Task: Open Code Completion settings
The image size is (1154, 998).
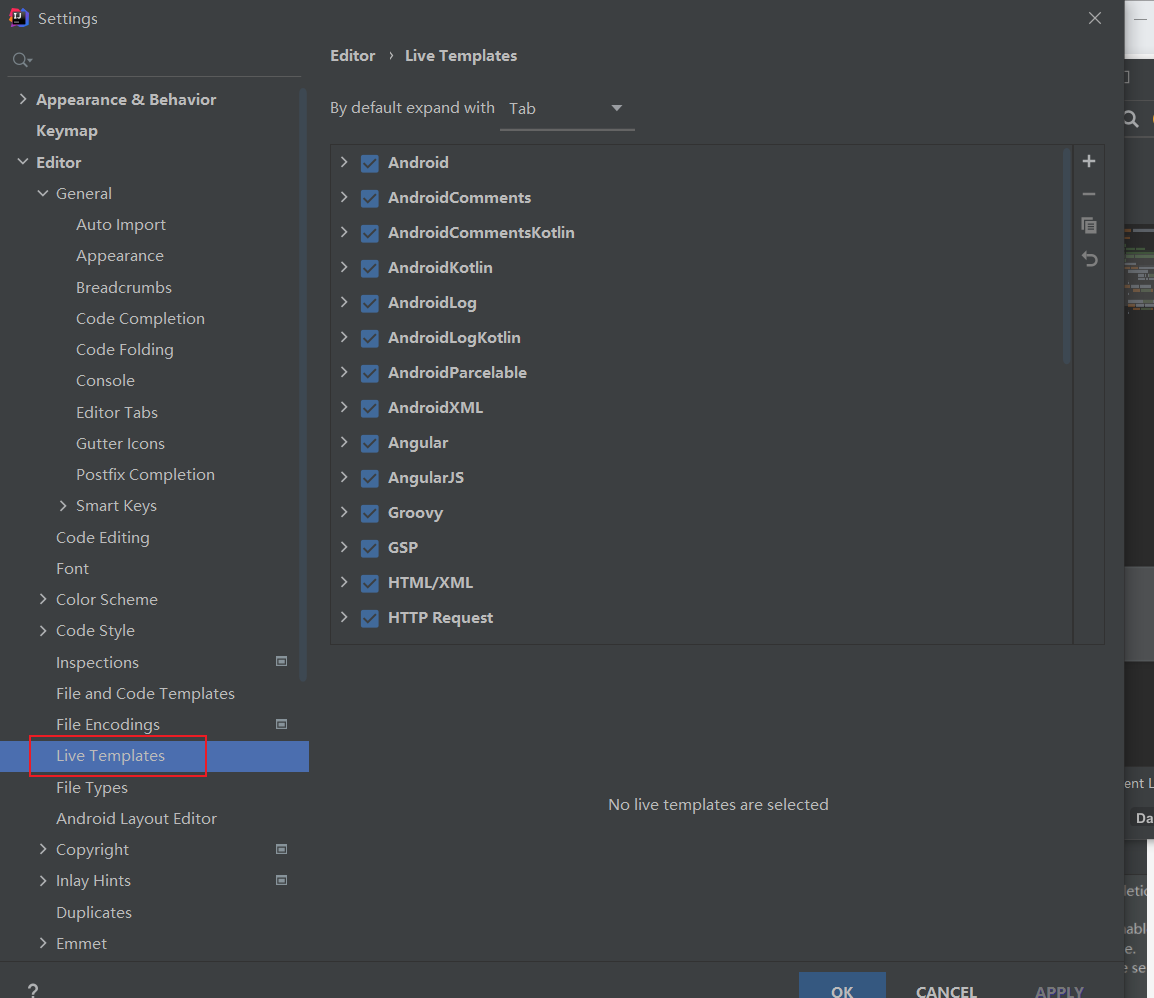Action: pos(141,319)
